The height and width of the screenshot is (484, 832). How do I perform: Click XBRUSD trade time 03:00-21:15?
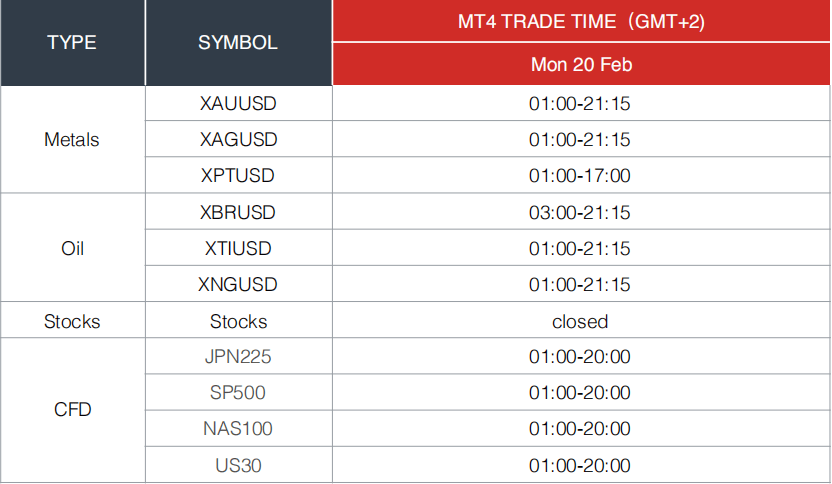click(582, 212)
